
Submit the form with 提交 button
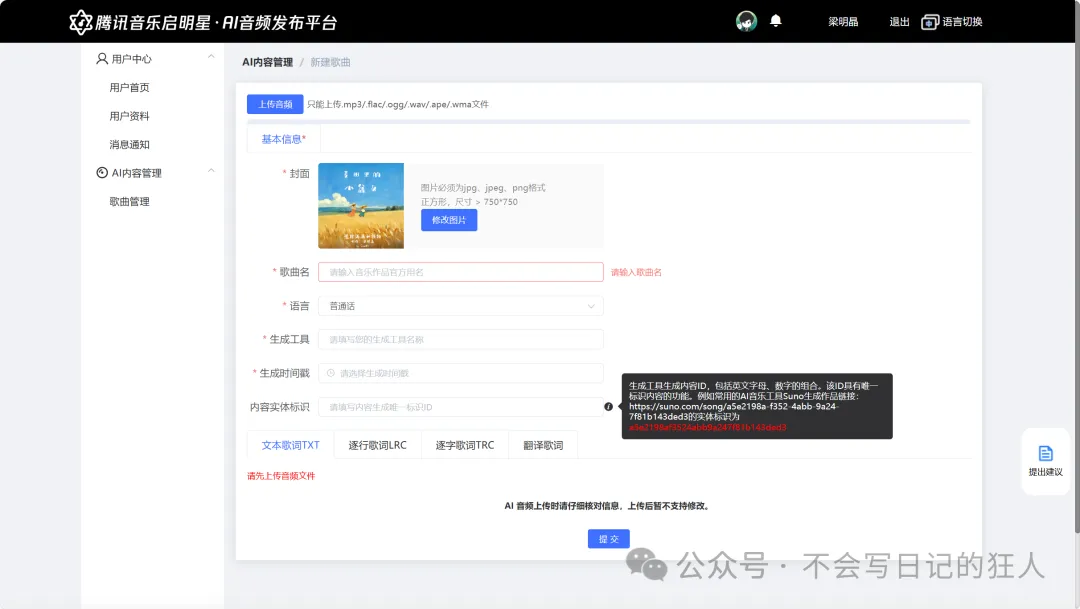click(x=608, y=539)
